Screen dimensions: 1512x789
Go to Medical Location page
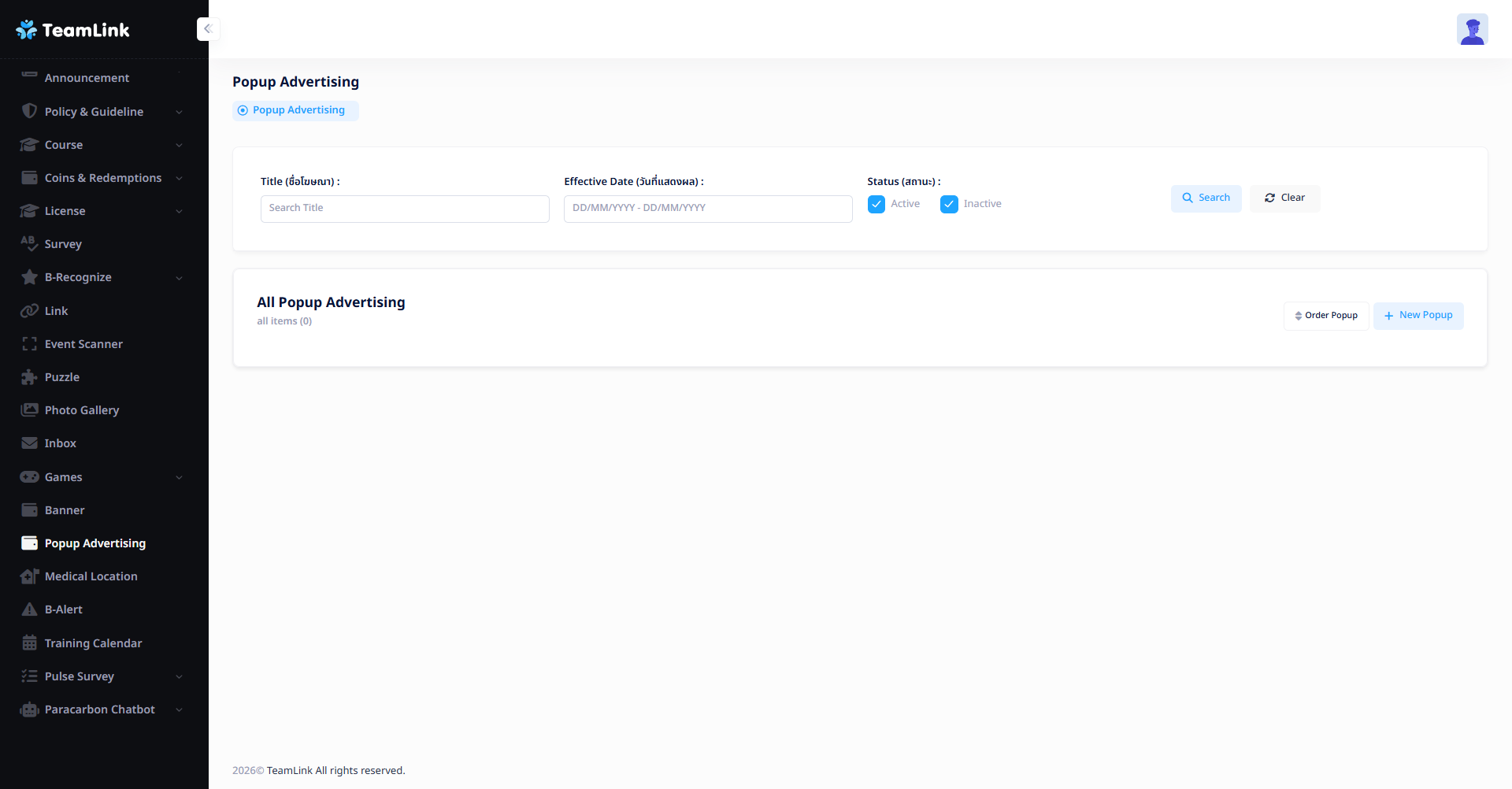click(x=91, y=576)
